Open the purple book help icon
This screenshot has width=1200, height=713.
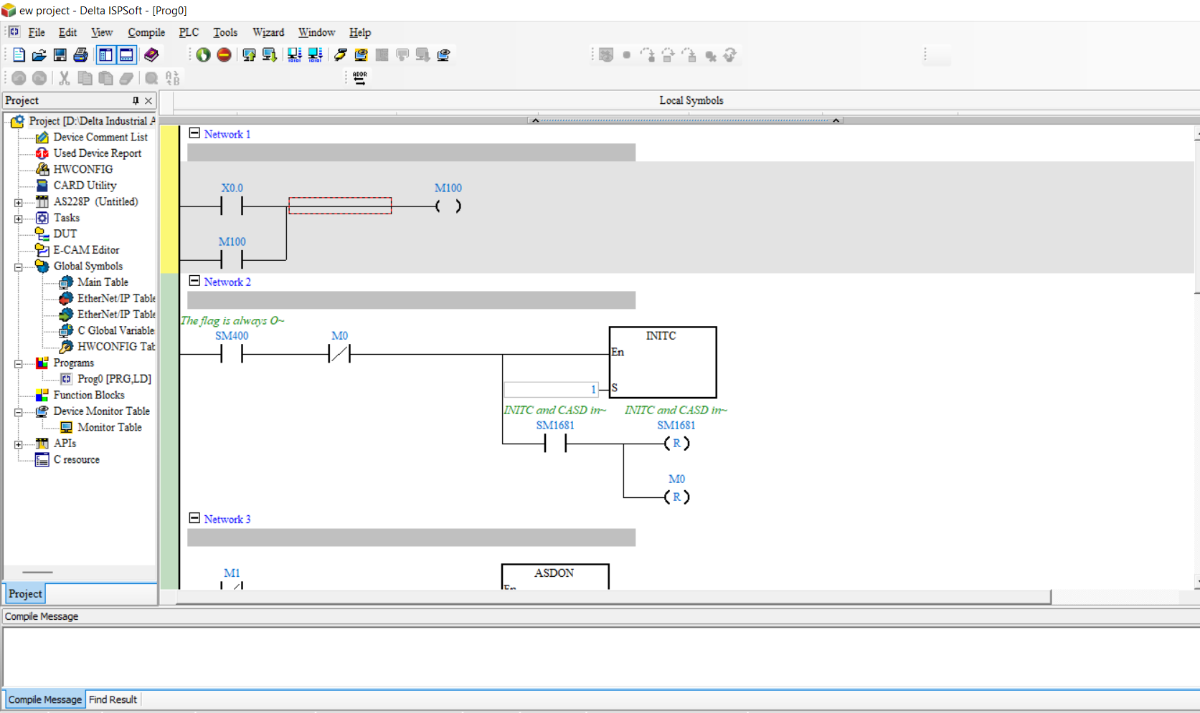pyautogui.click(x=151, y=55)
